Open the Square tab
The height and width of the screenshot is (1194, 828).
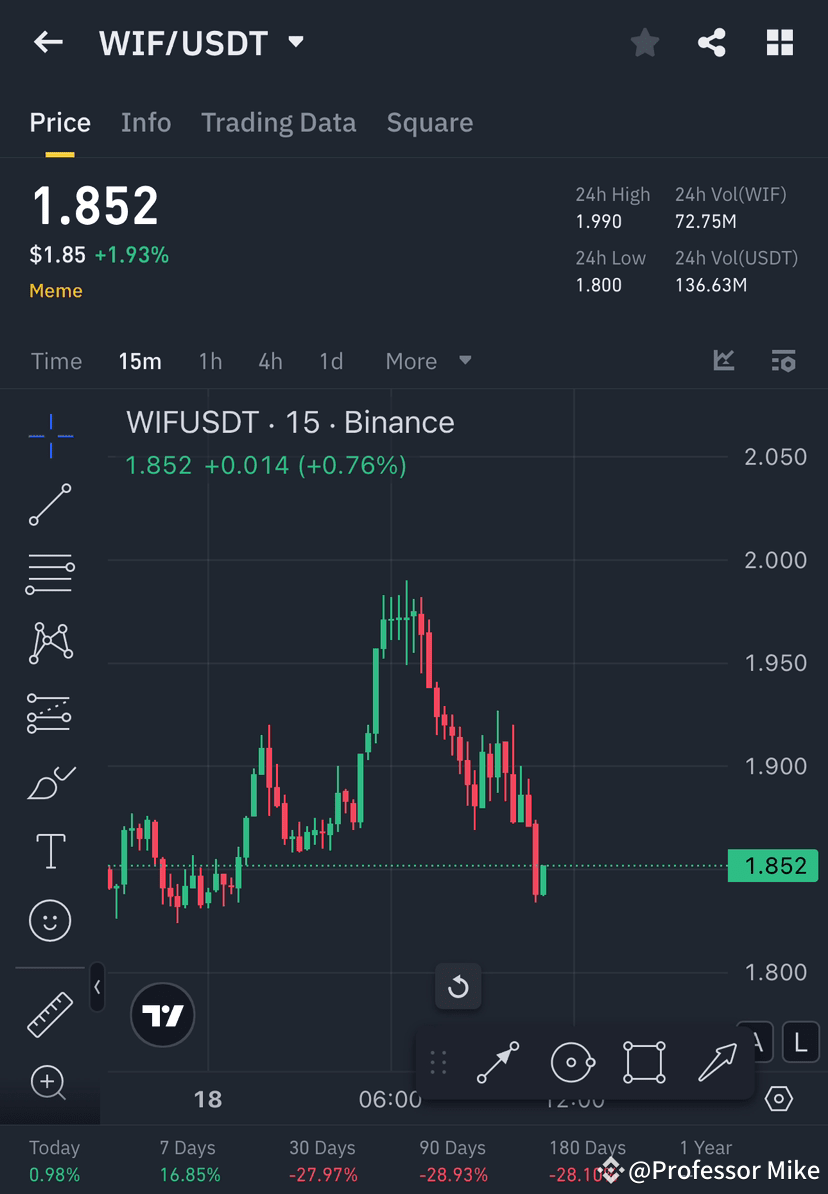click(429, 122)
